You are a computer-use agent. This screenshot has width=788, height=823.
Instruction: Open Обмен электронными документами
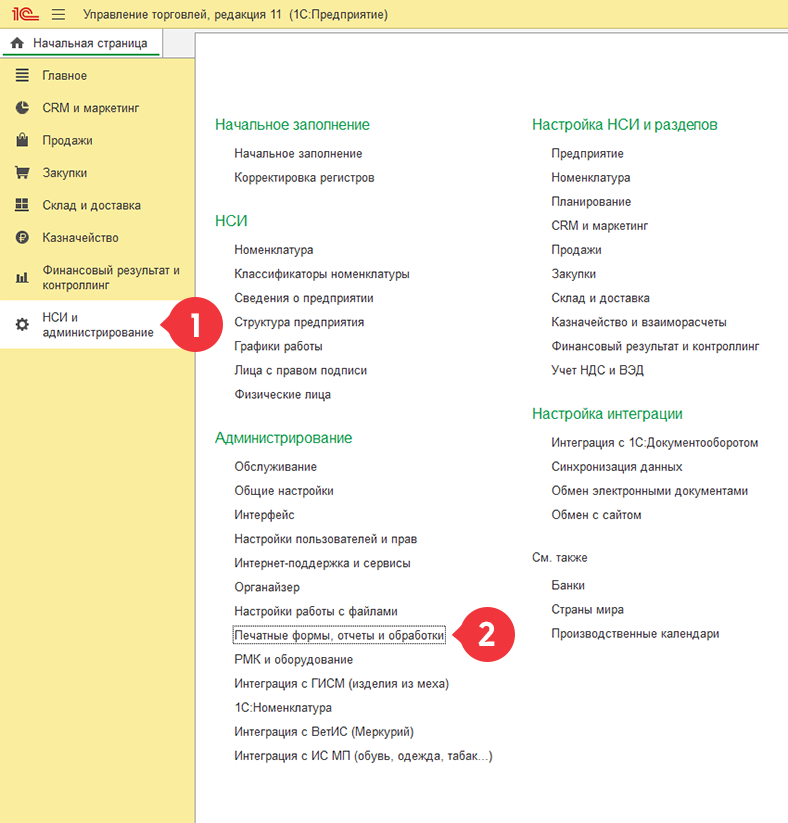[649, 491]
